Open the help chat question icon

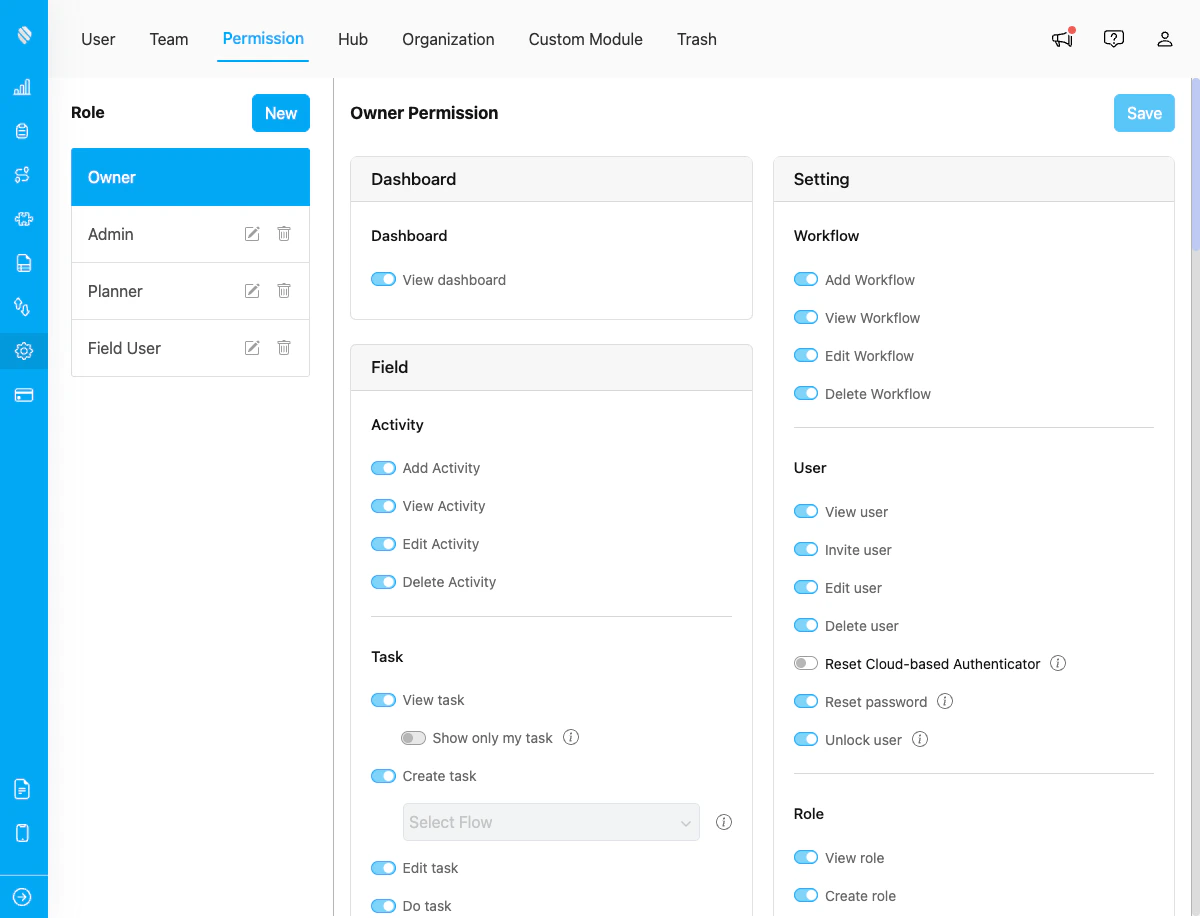pos(1114,39)
